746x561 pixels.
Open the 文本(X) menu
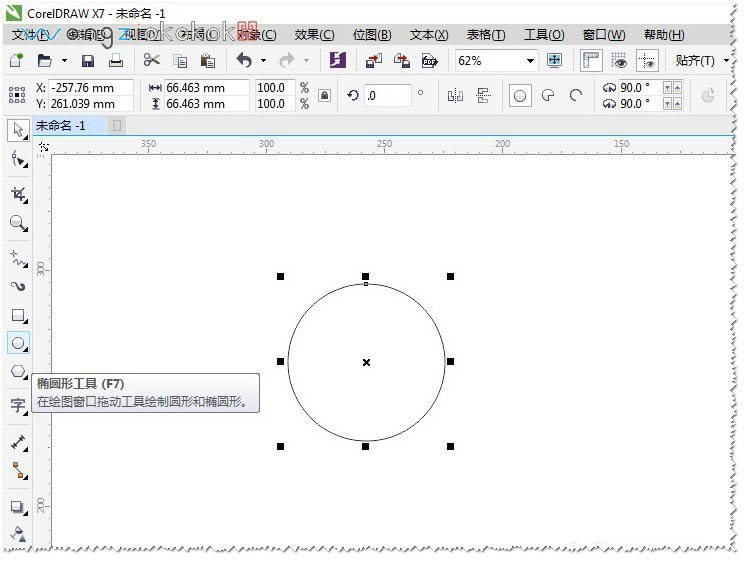429,35
